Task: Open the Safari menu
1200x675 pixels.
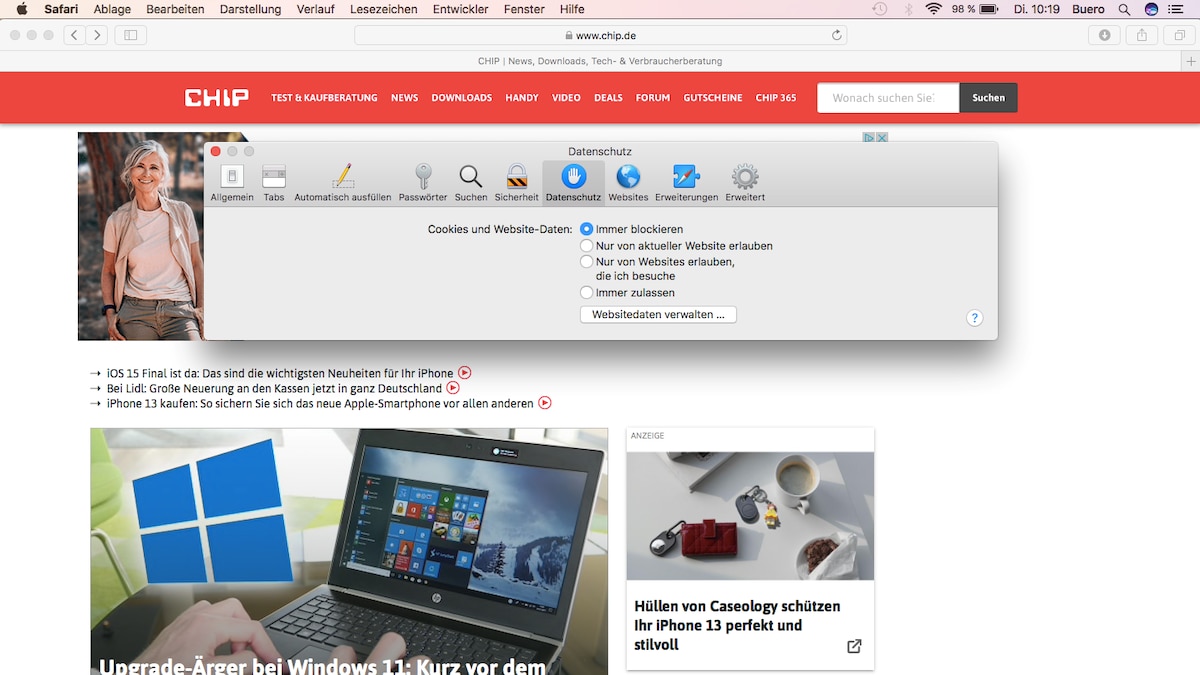Action: [x=61, y=9]
